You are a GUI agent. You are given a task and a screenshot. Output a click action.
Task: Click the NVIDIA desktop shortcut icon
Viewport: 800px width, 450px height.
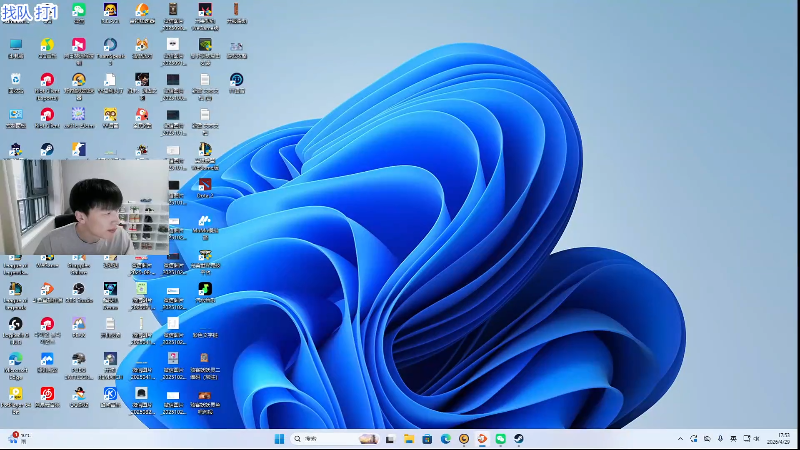204,46
